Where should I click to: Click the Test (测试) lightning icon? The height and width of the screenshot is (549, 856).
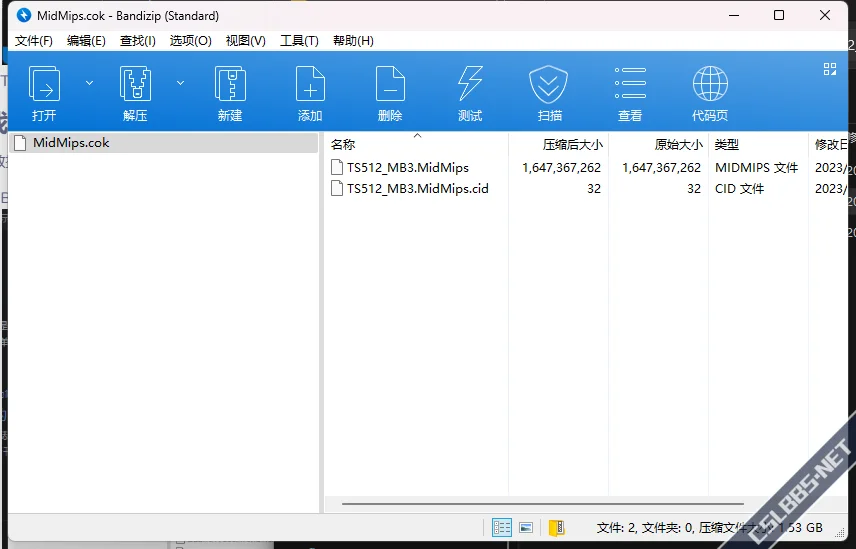point(470,84)
